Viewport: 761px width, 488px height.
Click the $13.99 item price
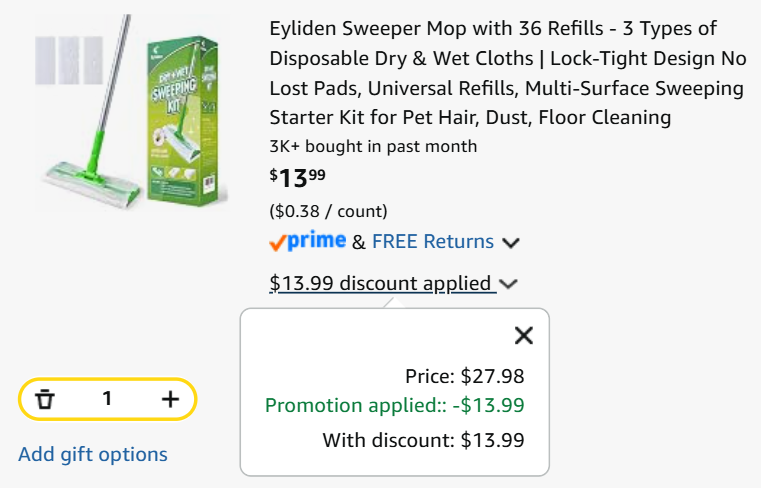tap(298, 178)
